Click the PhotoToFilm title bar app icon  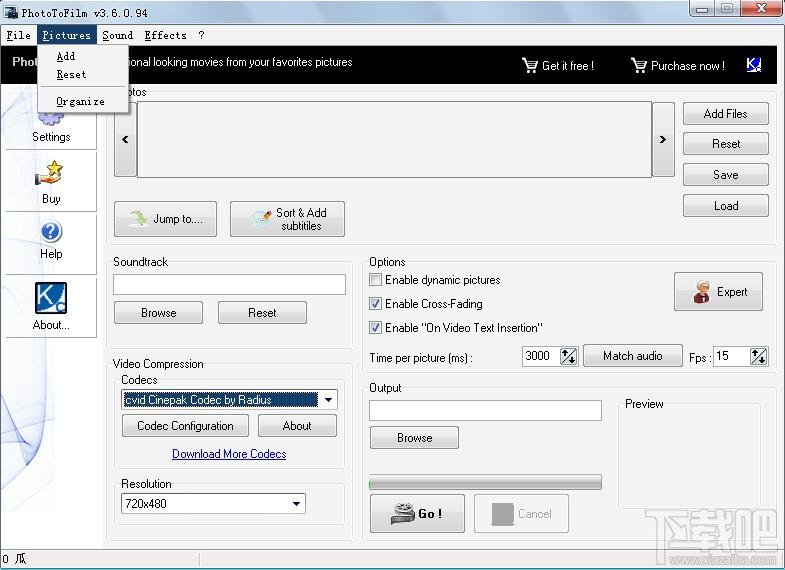[x=11, y=12]
